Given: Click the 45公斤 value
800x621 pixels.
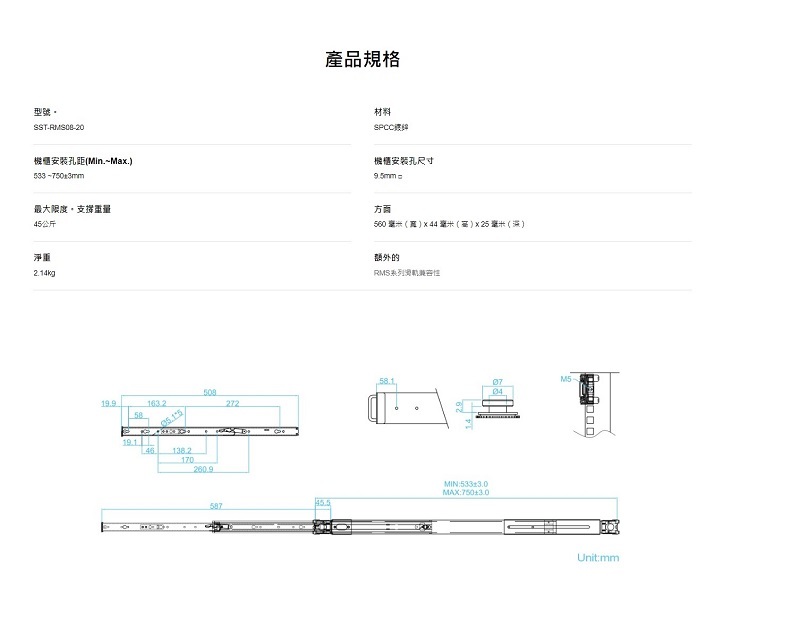Looking at the screenshot, I should click(x=44, y=224).
